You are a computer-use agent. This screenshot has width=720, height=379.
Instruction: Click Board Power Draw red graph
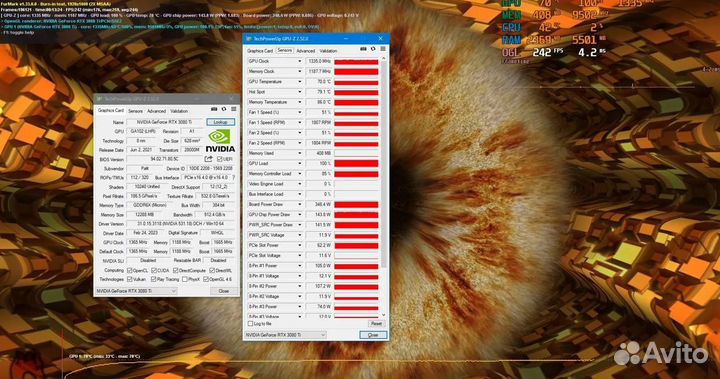[356, 204]
